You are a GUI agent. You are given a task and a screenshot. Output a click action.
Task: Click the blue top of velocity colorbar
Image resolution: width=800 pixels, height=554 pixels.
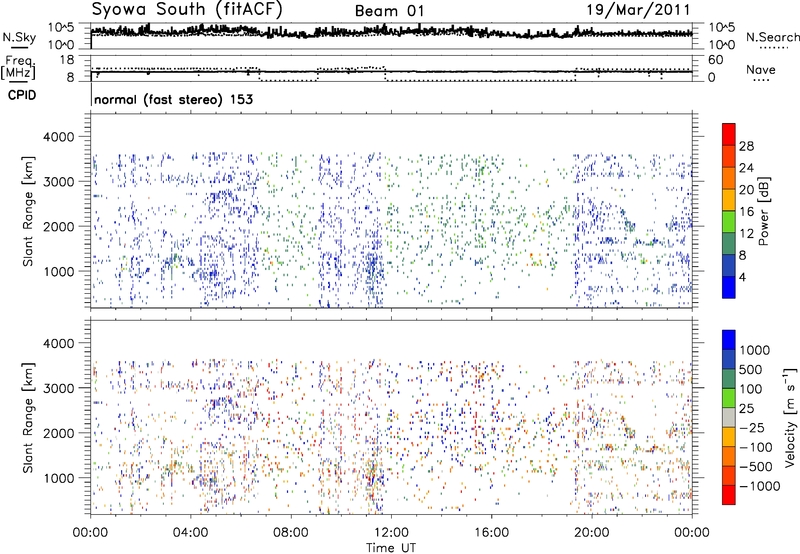click(729, 340)
